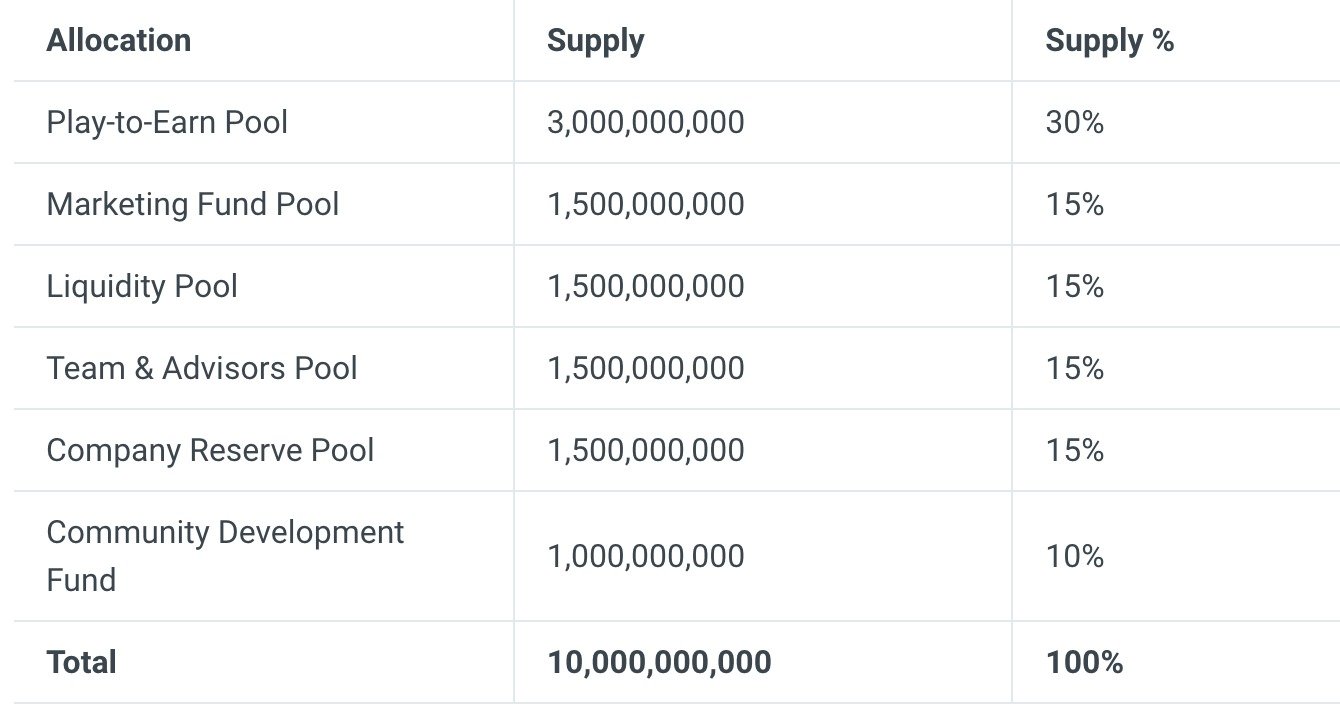Click the Allocation column header
The height and width of the screenshot is (720, 1340).
(x=119, y=41)
